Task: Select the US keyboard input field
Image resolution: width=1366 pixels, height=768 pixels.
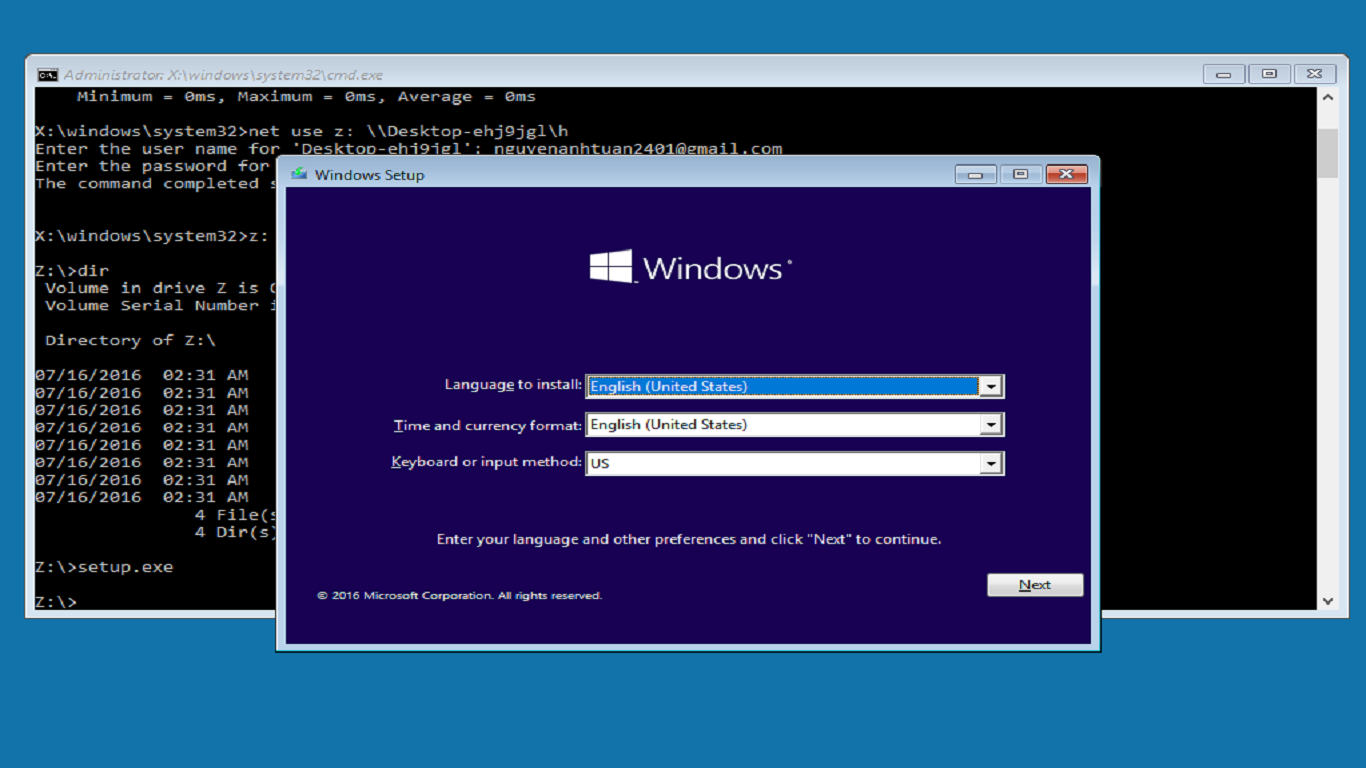Action: [x=780, y=462]
